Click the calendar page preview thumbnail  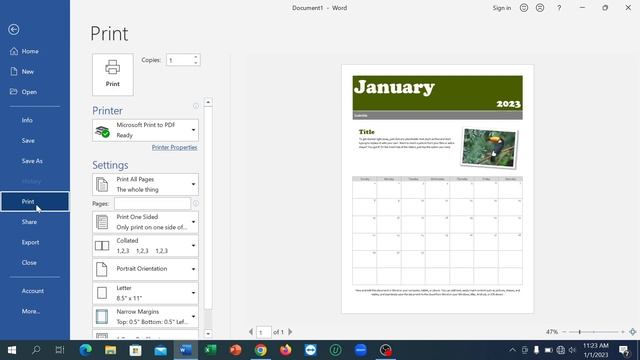pyautogui.click(x=438, y=189)
